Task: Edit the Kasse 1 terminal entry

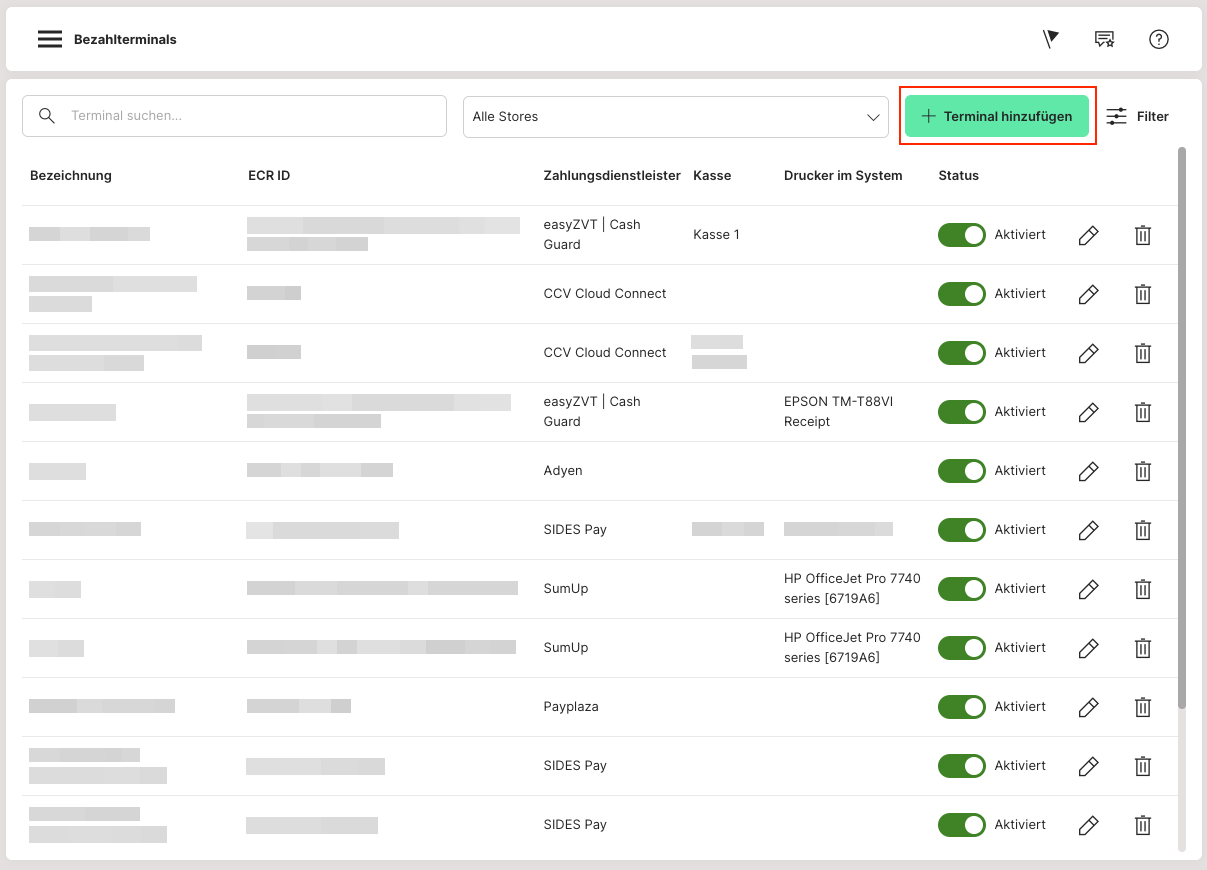Action: (x=1088, y=235)
